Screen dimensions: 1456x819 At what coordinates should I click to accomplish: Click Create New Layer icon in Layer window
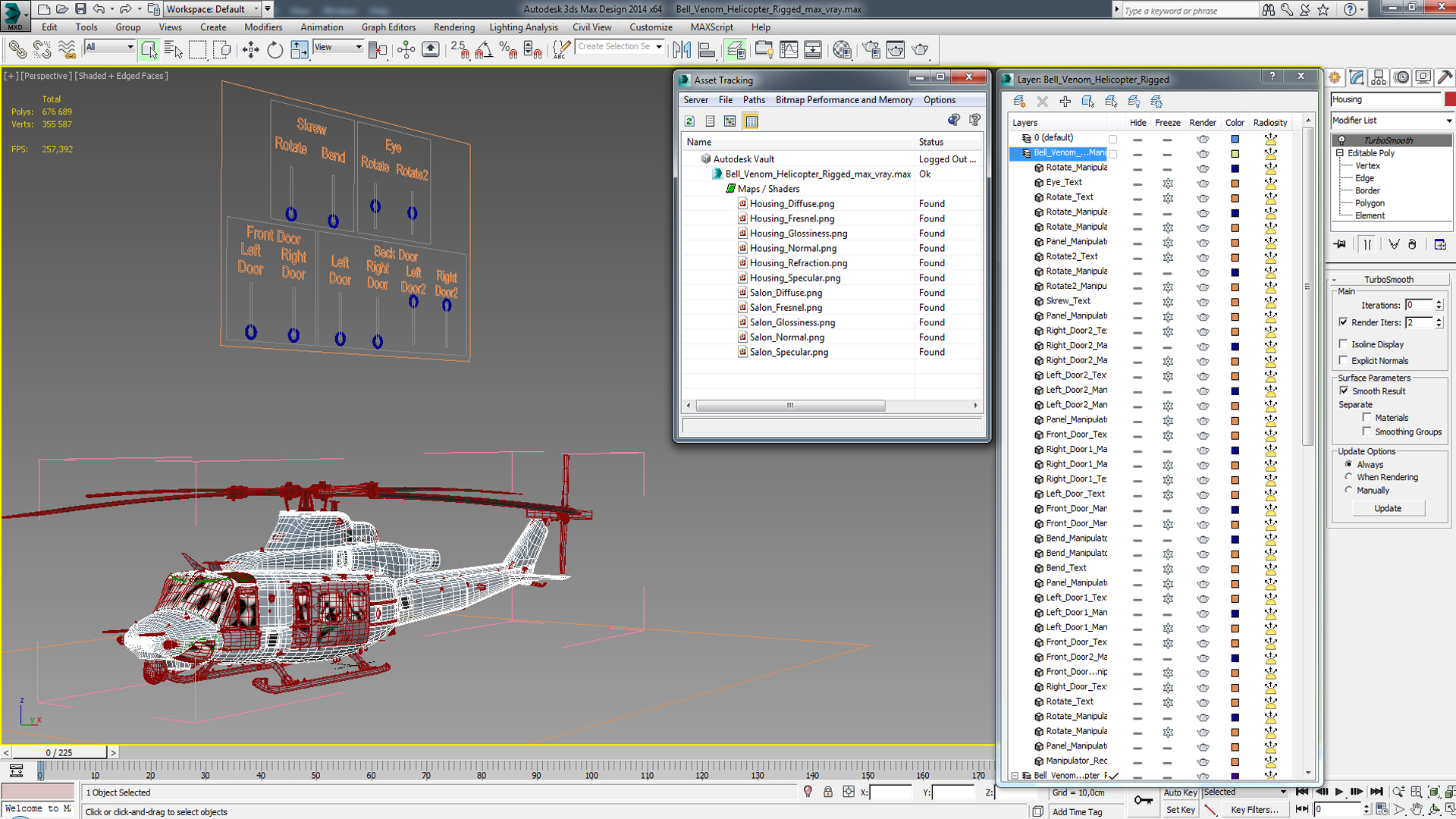[x=1019, y=101]
